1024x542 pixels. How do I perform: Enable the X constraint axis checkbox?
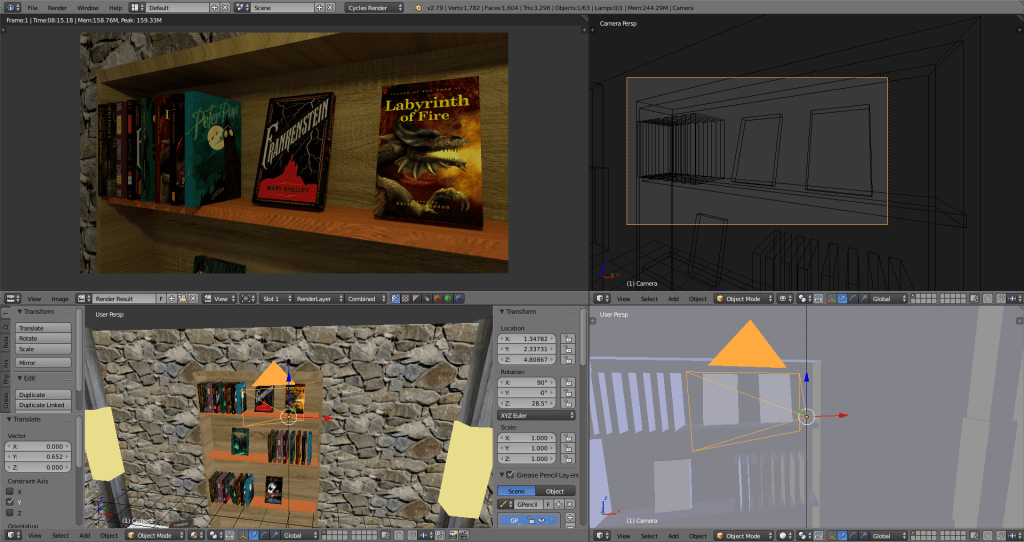pos(11,492)
